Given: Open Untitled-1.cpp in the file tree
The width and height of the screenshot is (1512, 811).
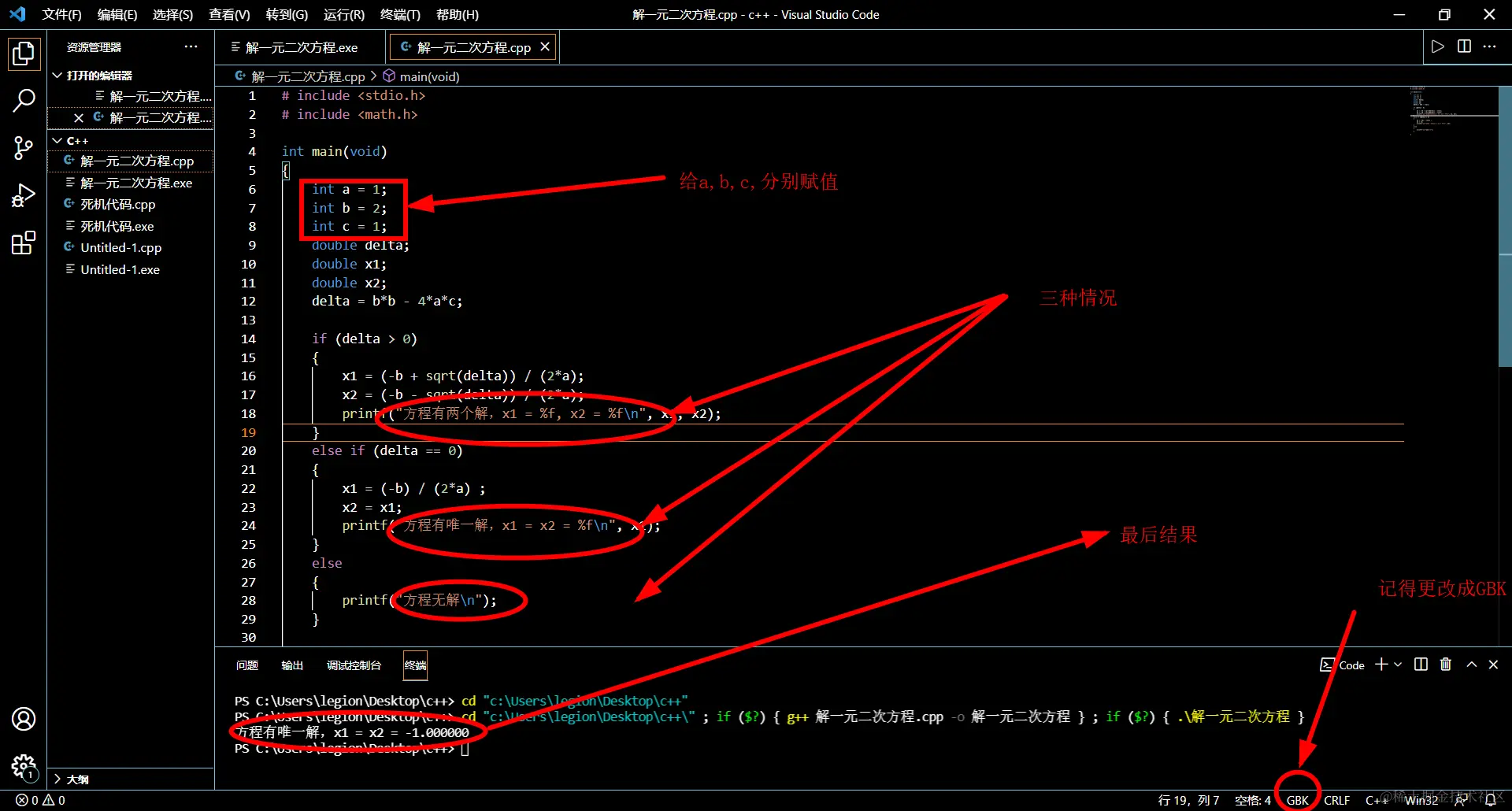Looking at the screenshot, I should pos(131,247).
